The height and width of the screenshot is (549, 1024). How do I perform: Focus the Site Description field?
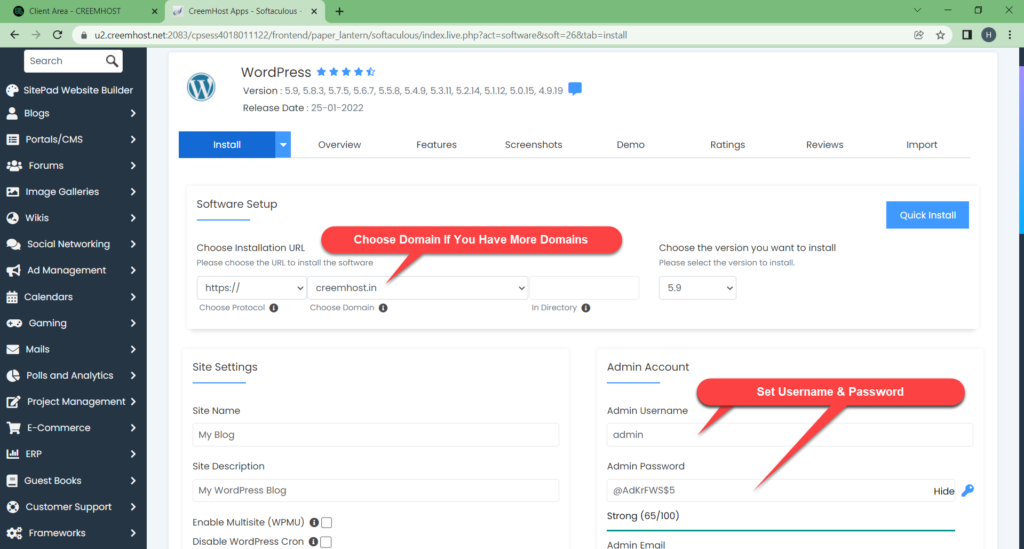(x=376, y=490)
